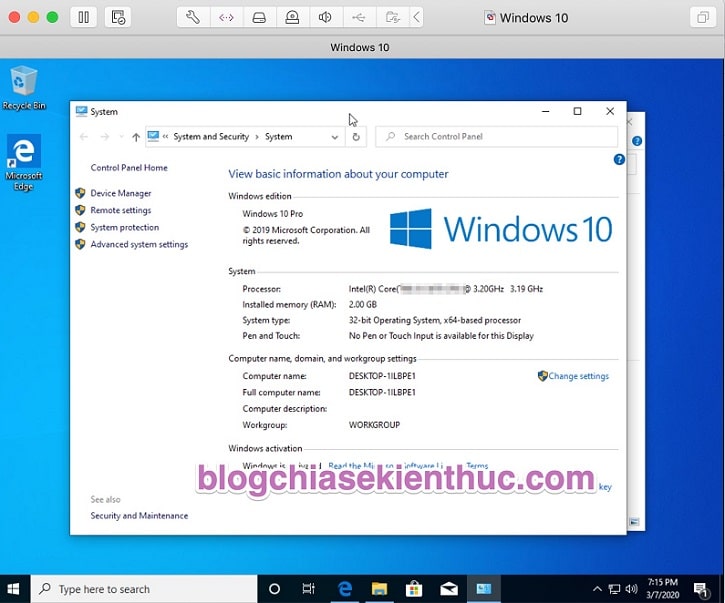Open Security and Maintenance link
Viewport: 725px width, 603px height.
point(139,516)
